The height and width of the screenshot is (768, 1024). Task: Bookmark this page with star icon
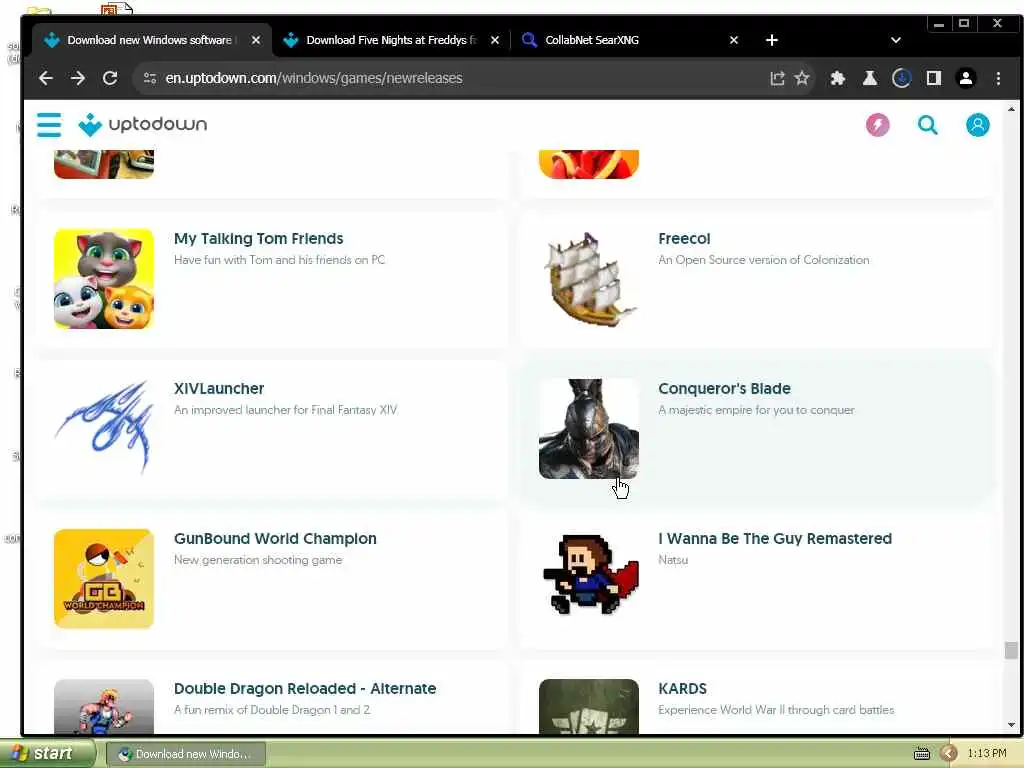coord(802,78)
